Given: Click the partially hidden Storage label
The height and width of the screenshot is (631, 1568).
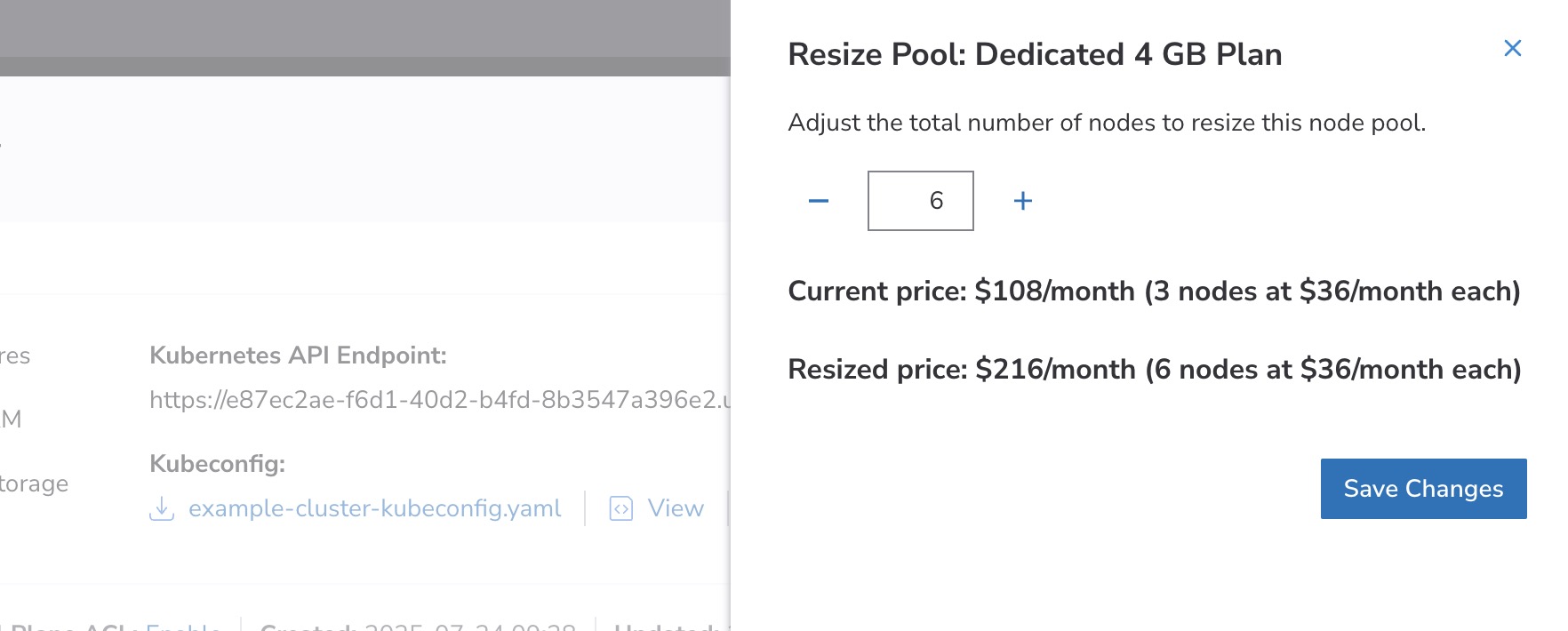Looking at the screenshot, I should (34, 483).
